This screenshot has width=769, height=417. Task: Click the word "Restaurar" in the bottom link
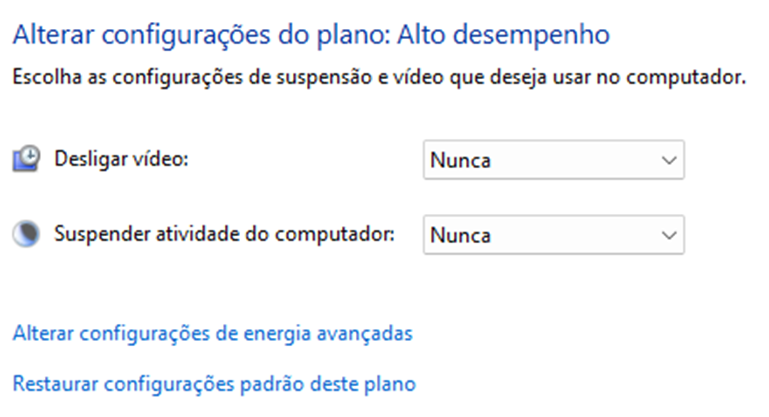click(53, 383)
